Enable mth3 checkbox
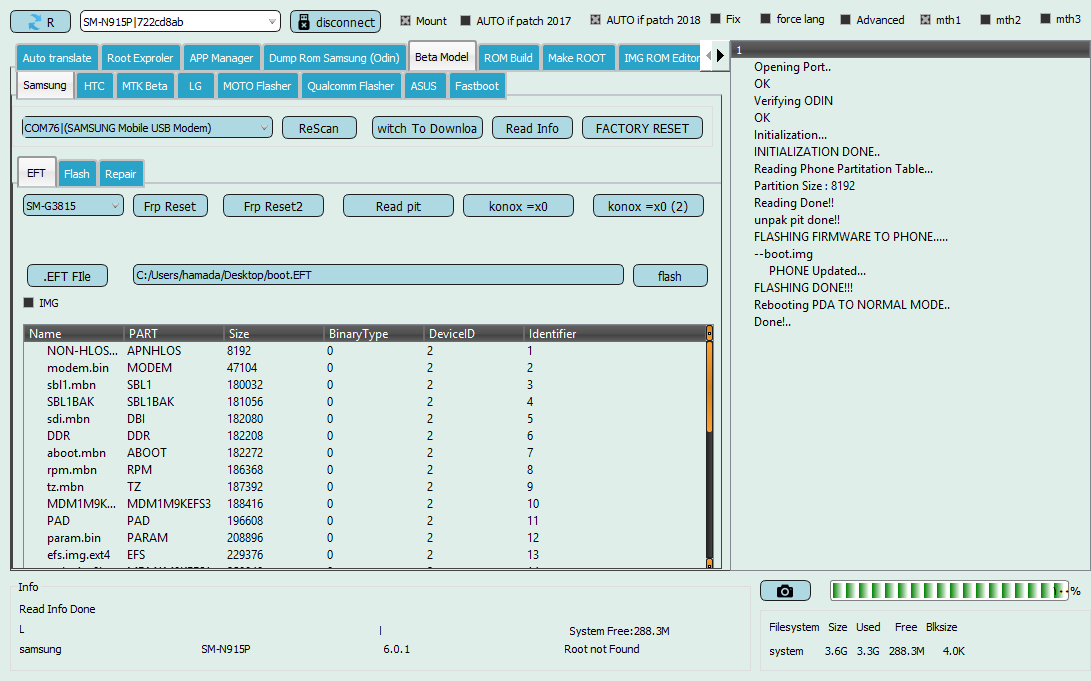Screen dimensions: 1091x681 pyautogui.click(x=1045, y=19)
